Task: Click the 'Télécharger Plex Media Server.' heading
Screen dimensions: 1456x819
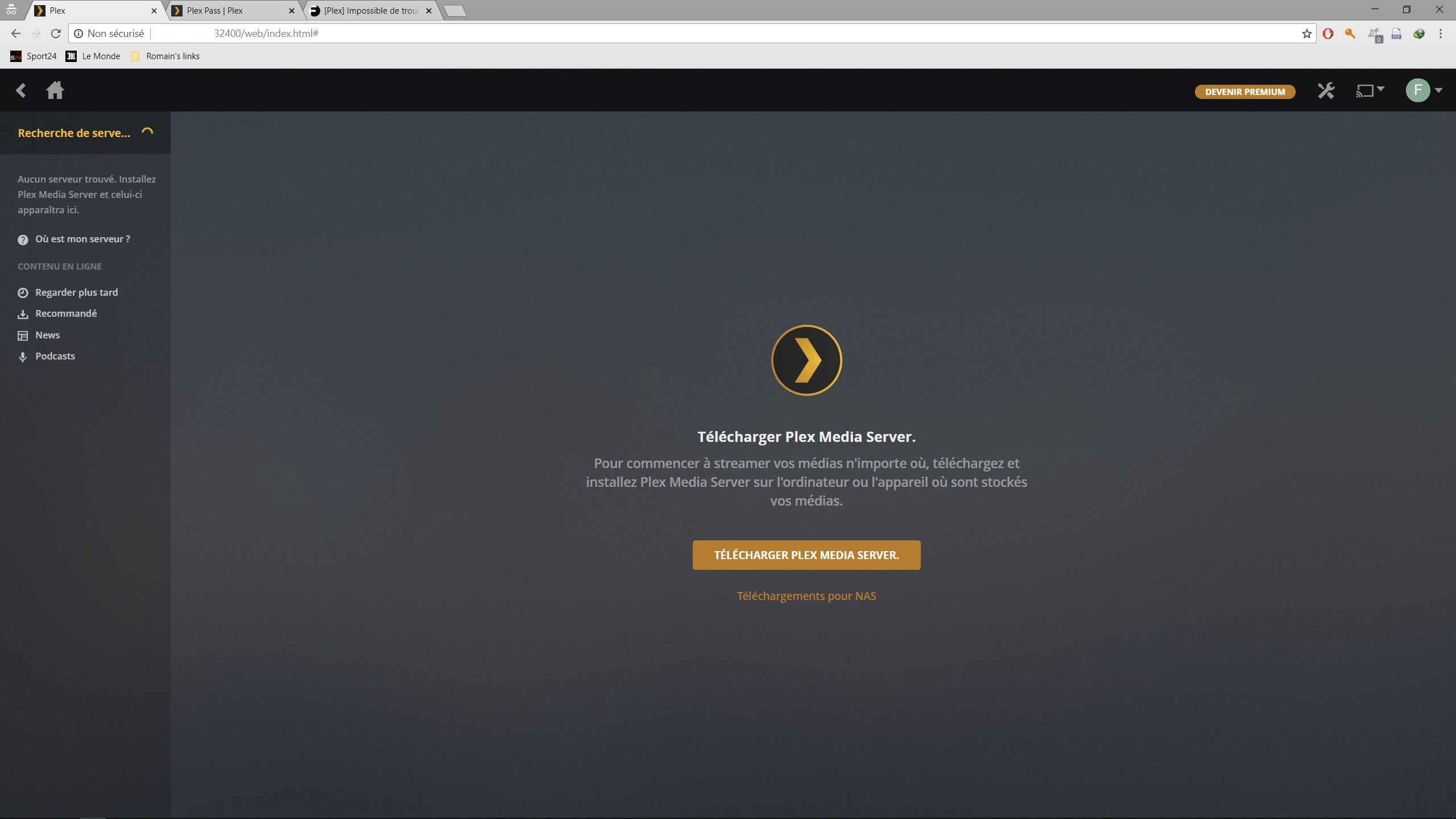Action: [x=806, y=437]
